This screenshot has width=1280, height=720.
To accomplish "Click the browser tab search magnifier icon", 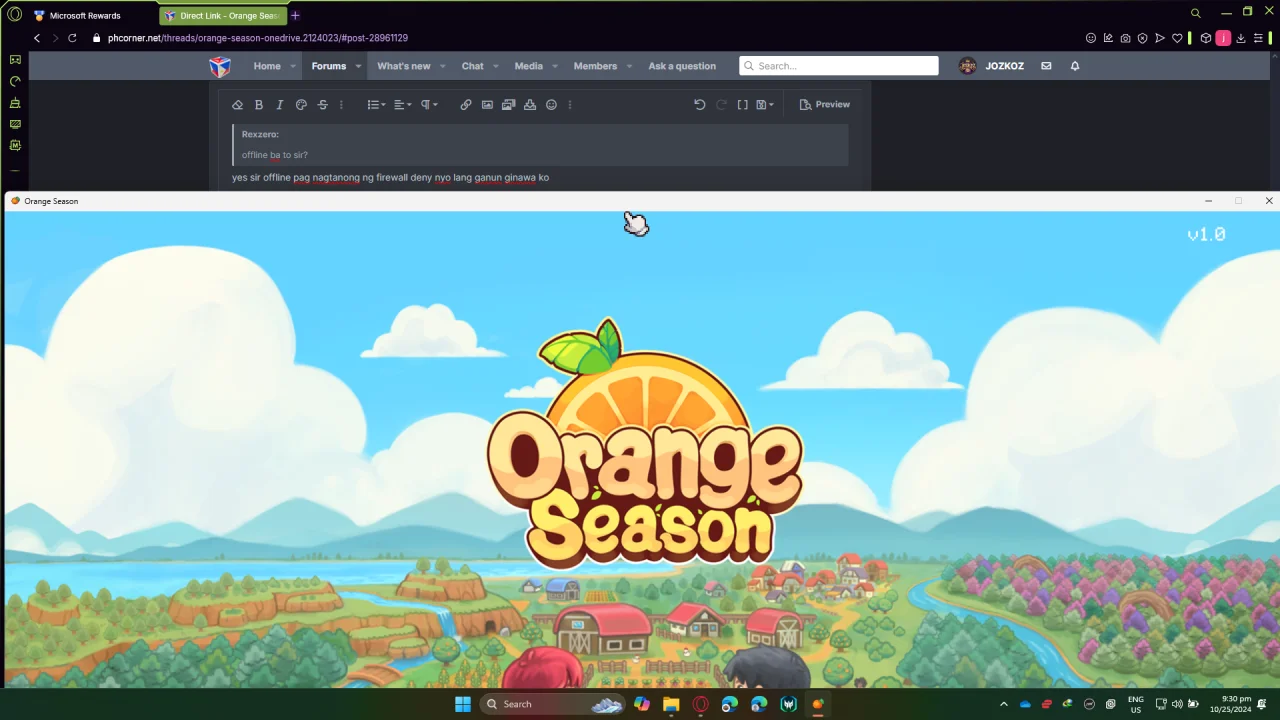I will pyautogui.click(x=1195, y=13).
